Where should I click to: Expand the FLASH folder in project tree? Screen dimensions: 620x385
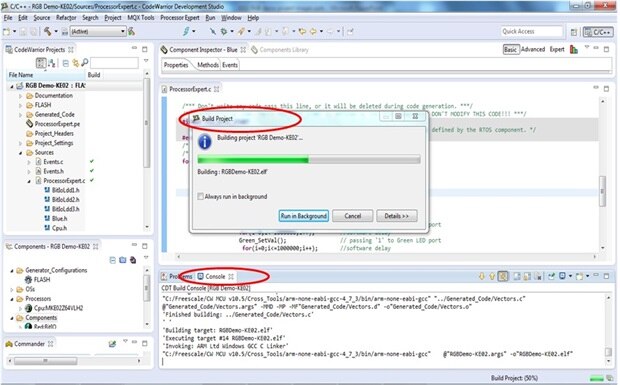[21, 105]
